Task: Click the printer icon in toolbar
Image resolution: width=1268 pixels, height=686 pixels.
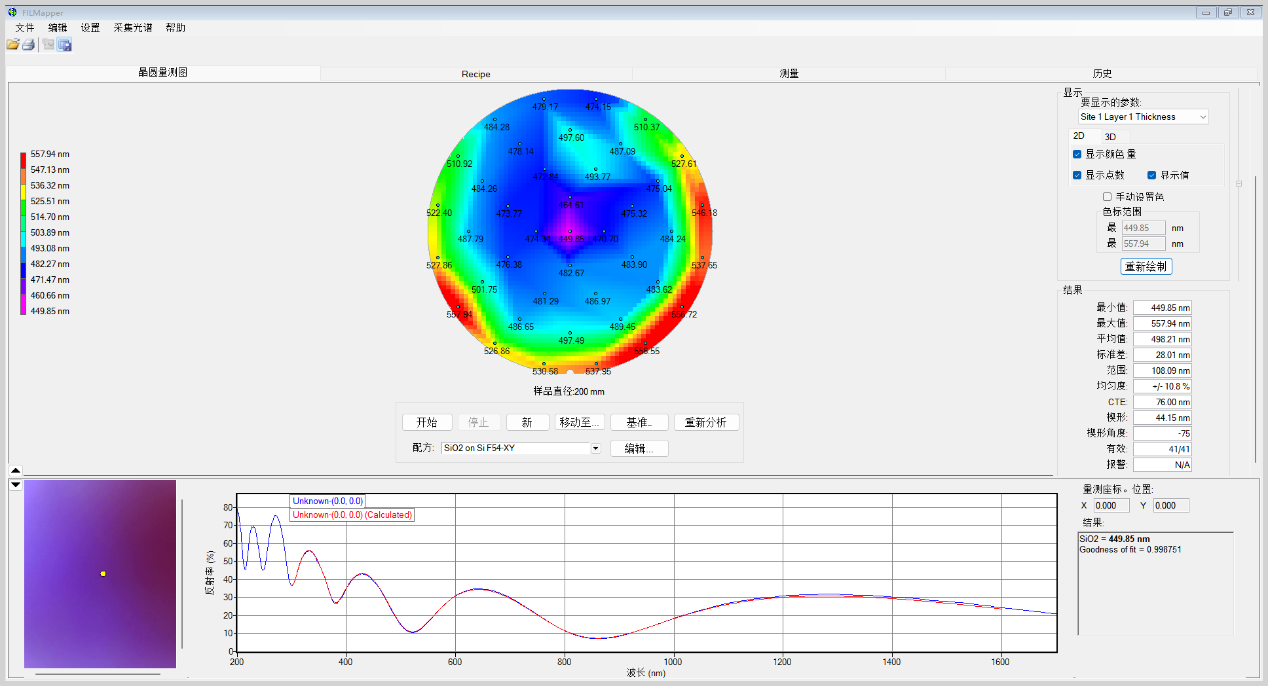Action: (29, 45)
